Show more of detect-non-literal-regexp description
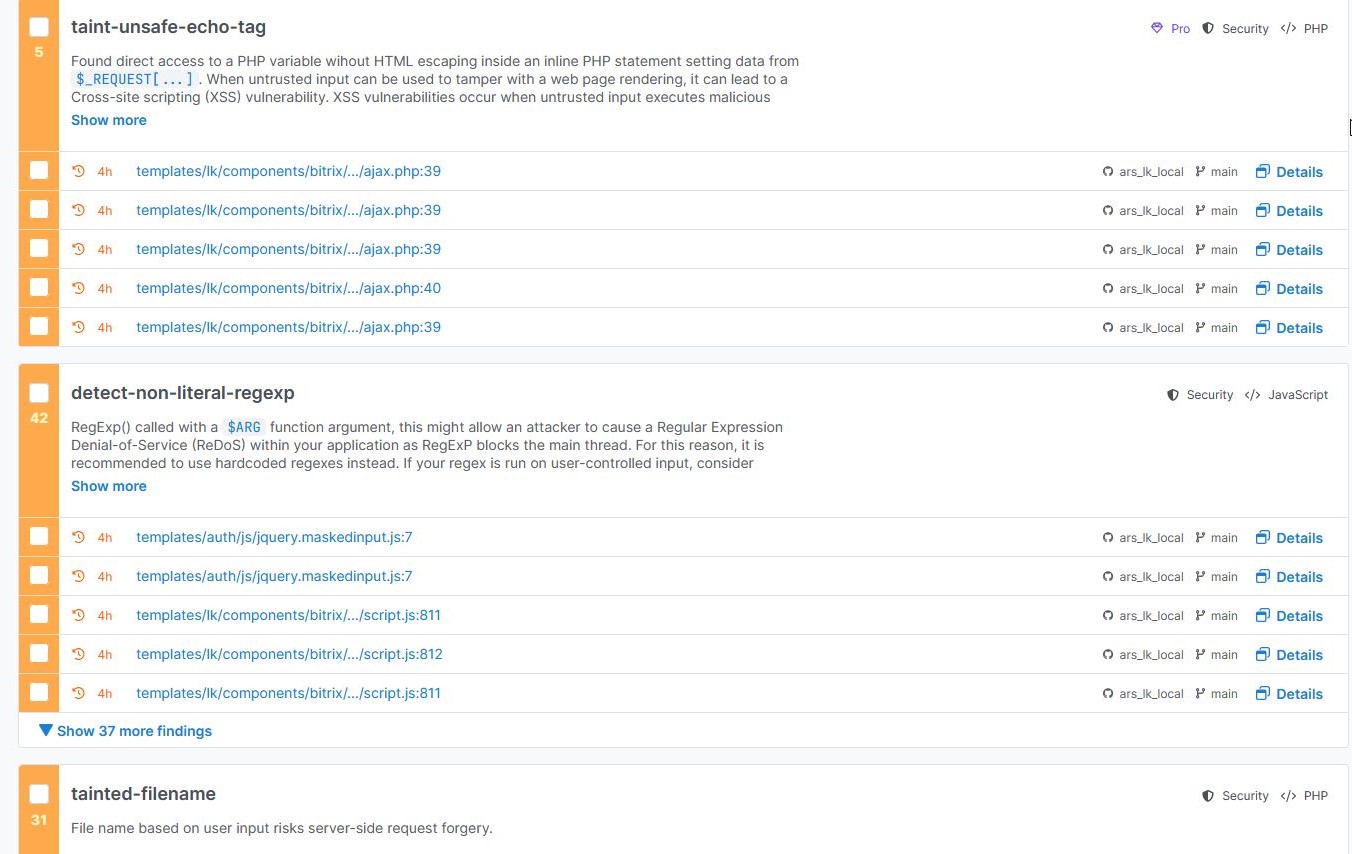This screenshot has width=1352, height=854. pos(108,486)
